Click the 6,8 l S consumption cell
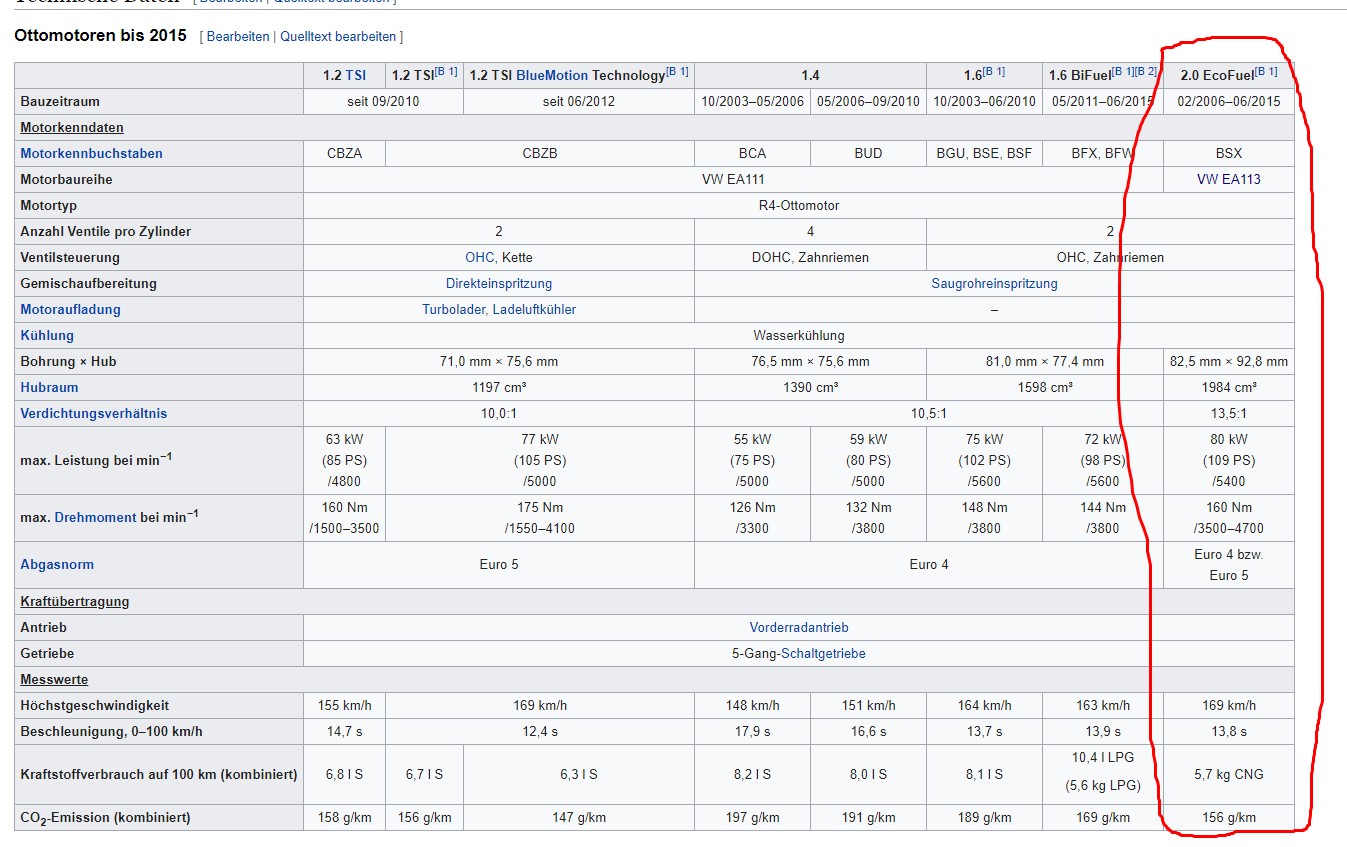Viewport: 1347px width, 847px height. 344,774
